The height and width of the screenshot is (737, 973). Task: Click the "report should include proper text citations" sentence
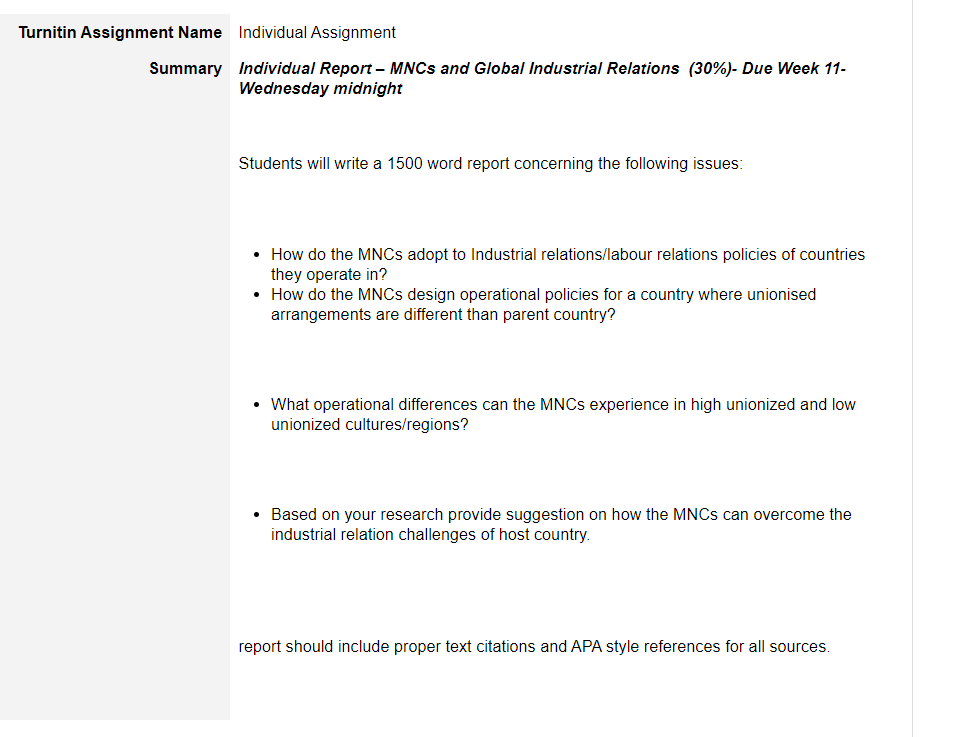pyautogui.click(x=534, y=646)
